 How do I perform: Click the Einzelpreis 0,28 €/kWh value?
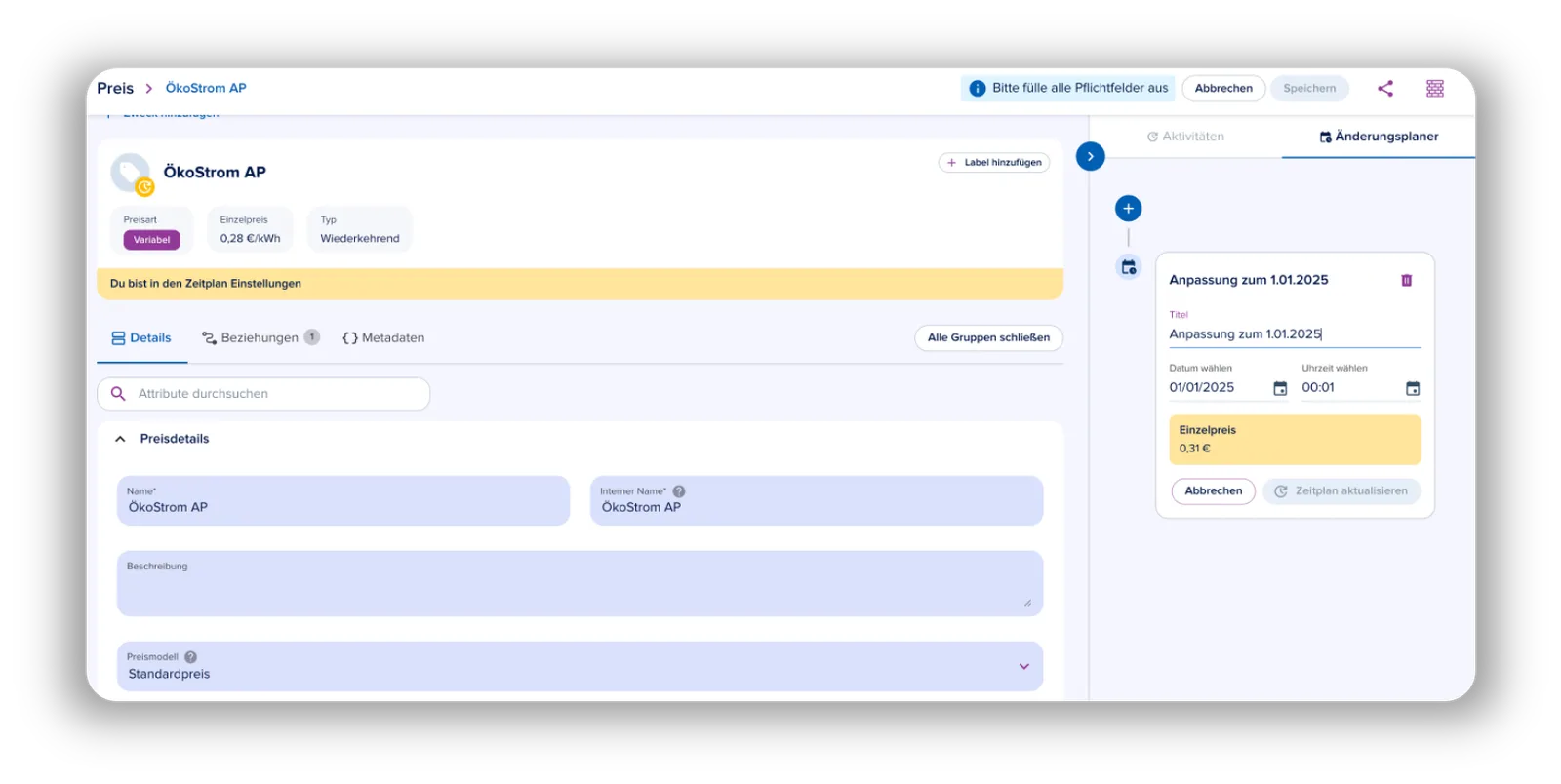(x=250, y=239)
